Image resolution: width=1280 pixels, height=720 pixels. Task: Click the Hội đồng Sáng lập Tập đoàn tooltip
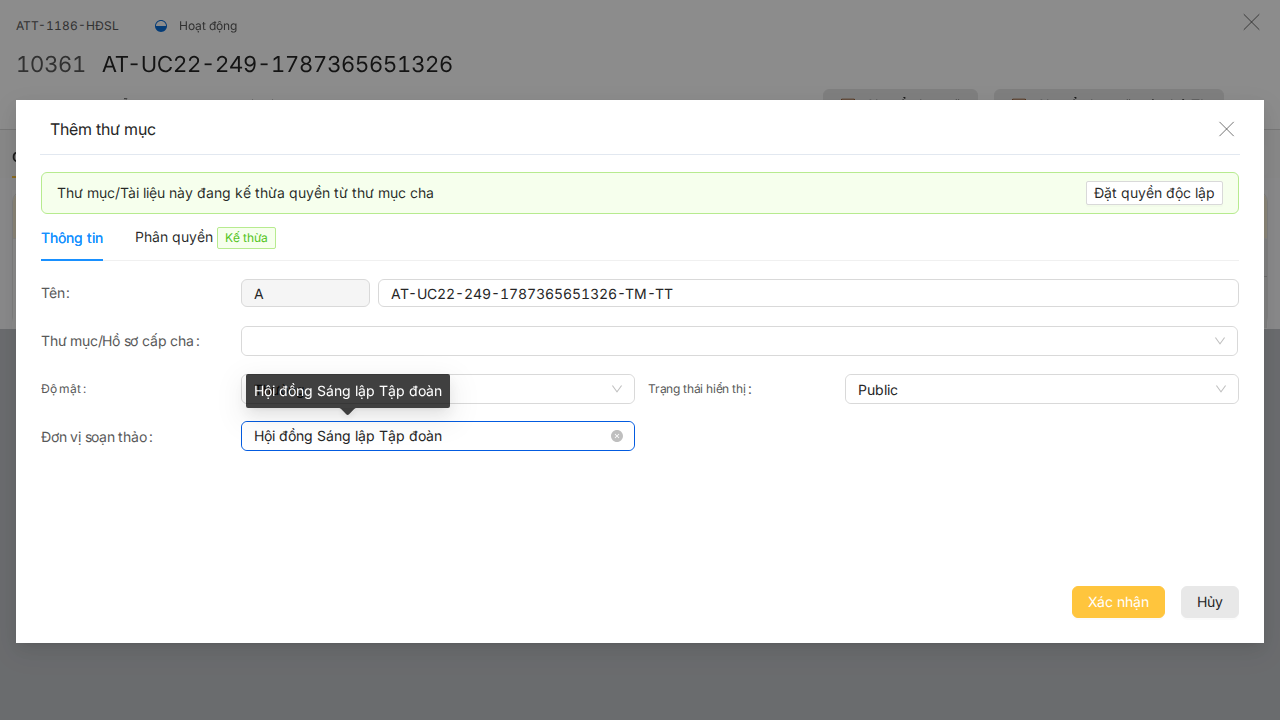tap(348, 391)
